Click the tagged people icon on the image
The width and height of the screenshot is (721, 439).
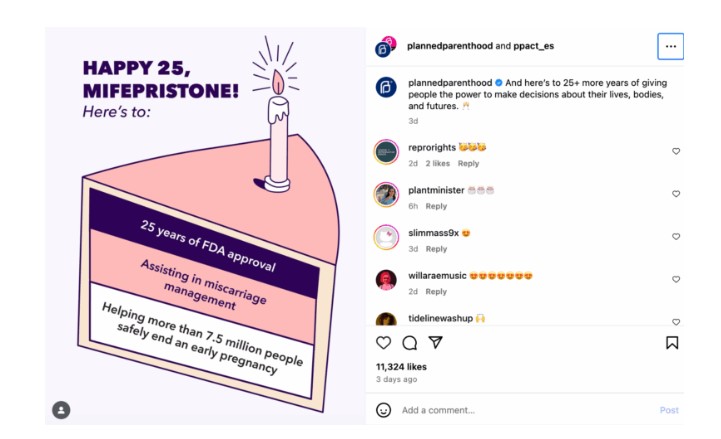(61, 410)
